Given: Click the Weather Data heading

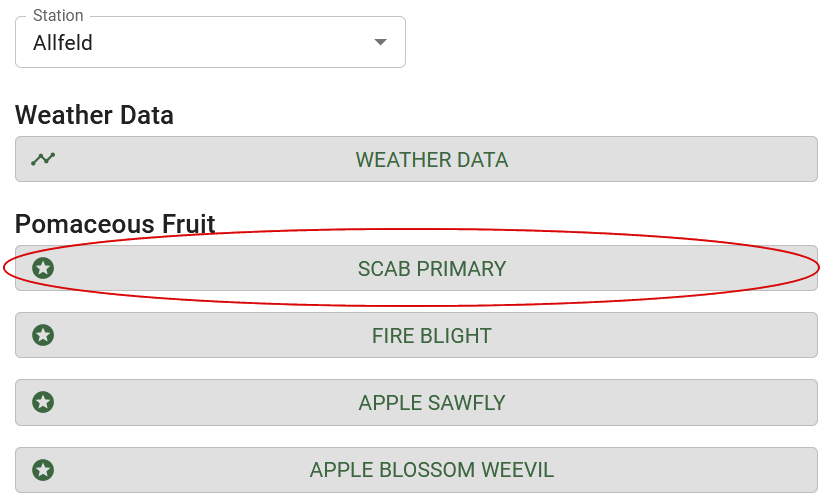Looking at the screenshot, I should 94,115.
